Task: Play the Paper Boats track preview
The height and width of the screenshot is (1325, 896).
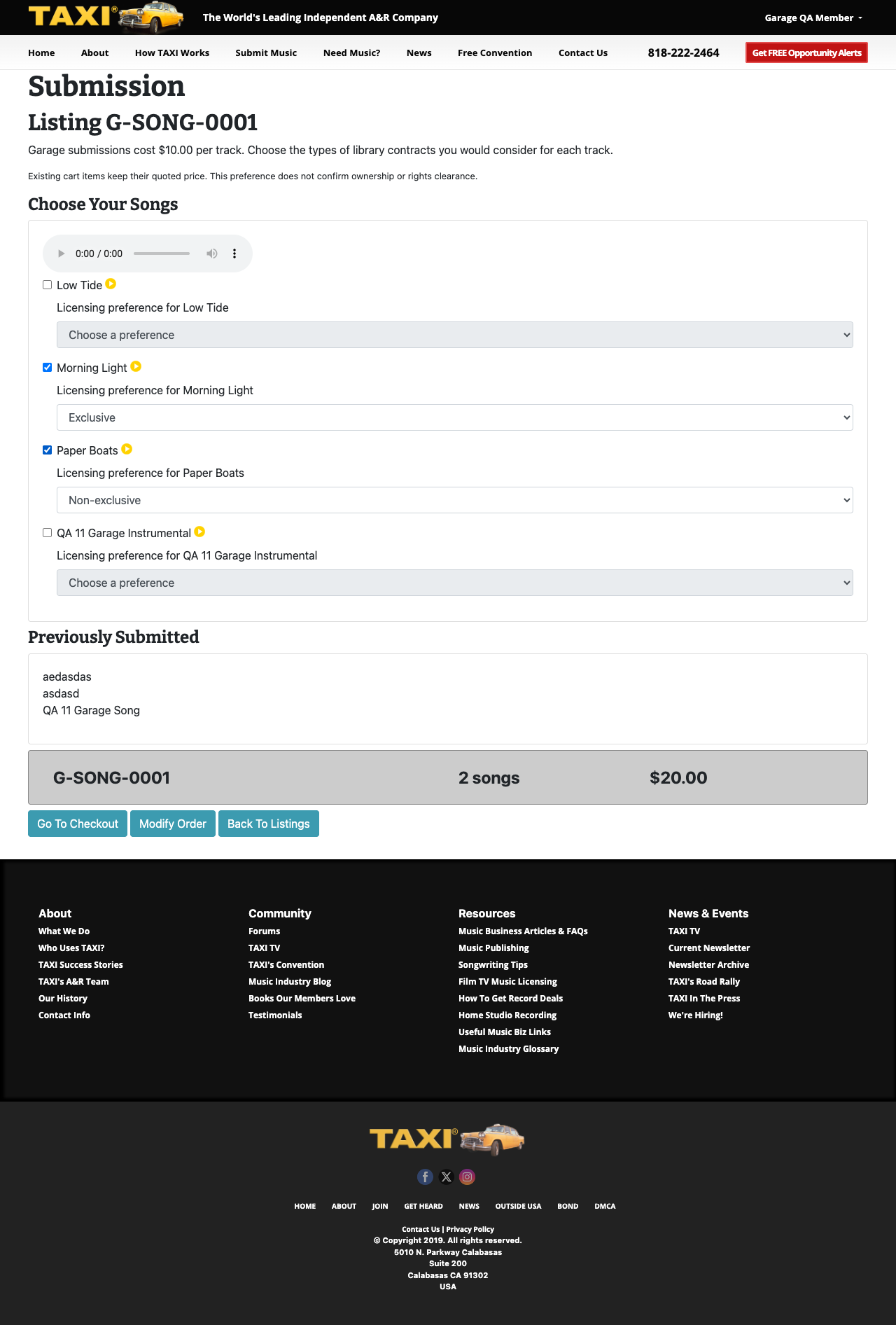Action: coord(127,450)
